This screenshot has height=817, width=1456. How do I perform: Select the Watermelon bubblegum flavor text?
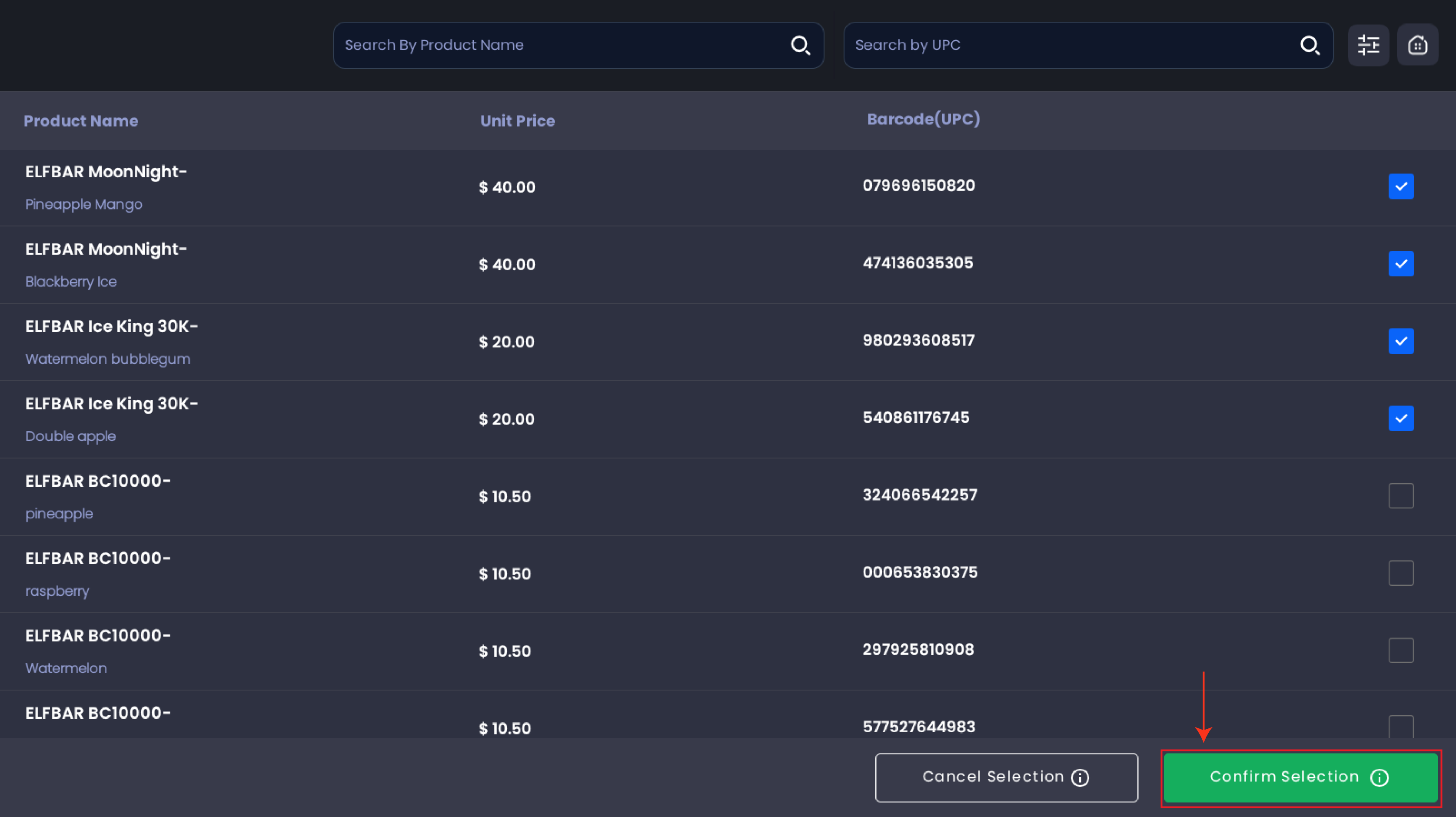tap(108, 359)
